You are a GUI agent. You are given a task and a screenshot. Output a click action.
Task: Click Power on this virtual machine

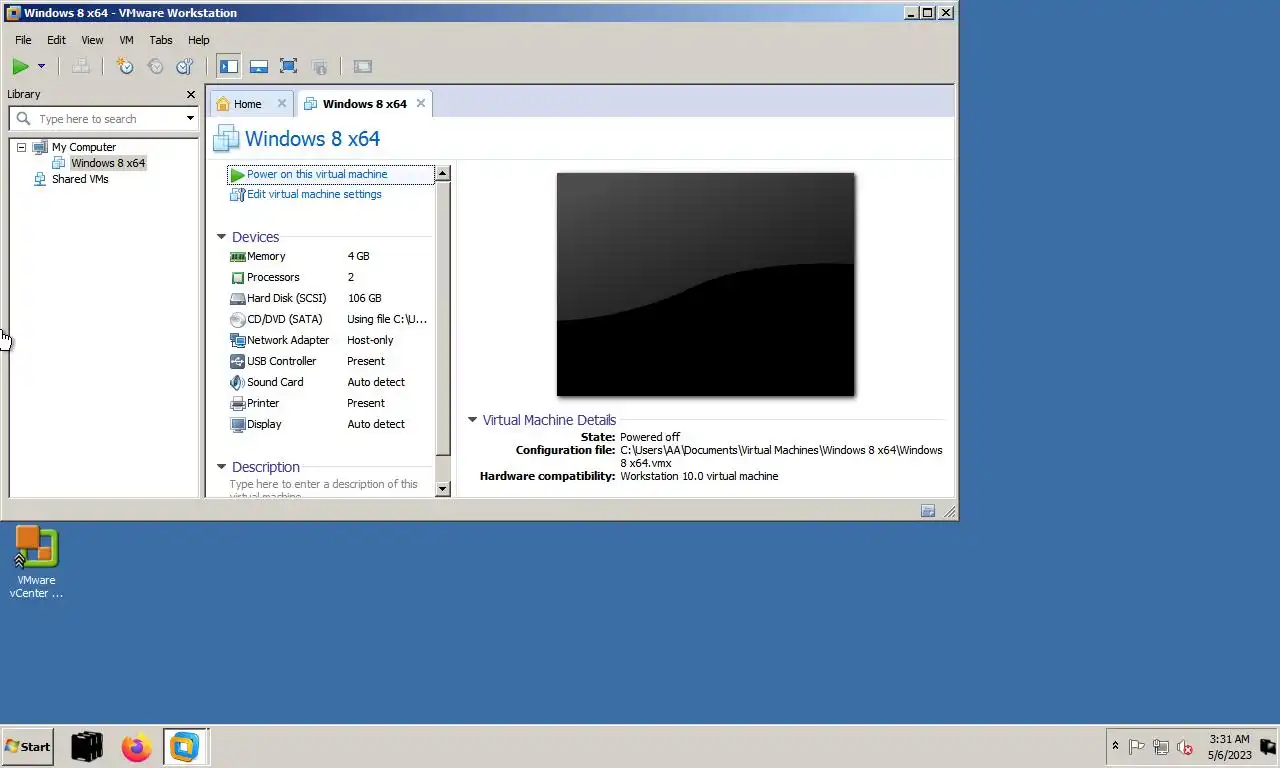[x=317, y=174]
